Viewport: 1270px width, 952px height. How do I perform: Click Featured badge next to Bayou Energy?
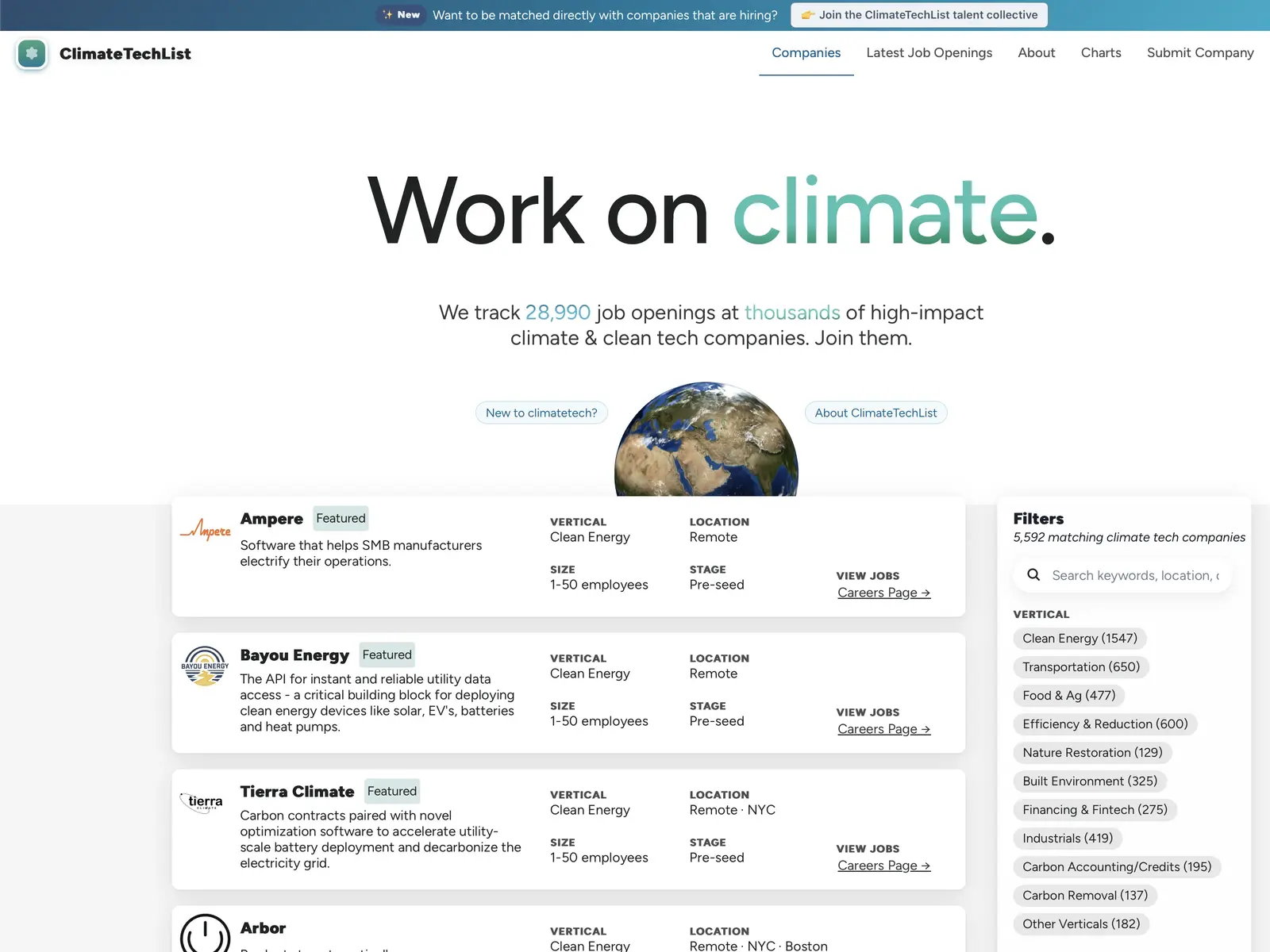coord(387,654)
